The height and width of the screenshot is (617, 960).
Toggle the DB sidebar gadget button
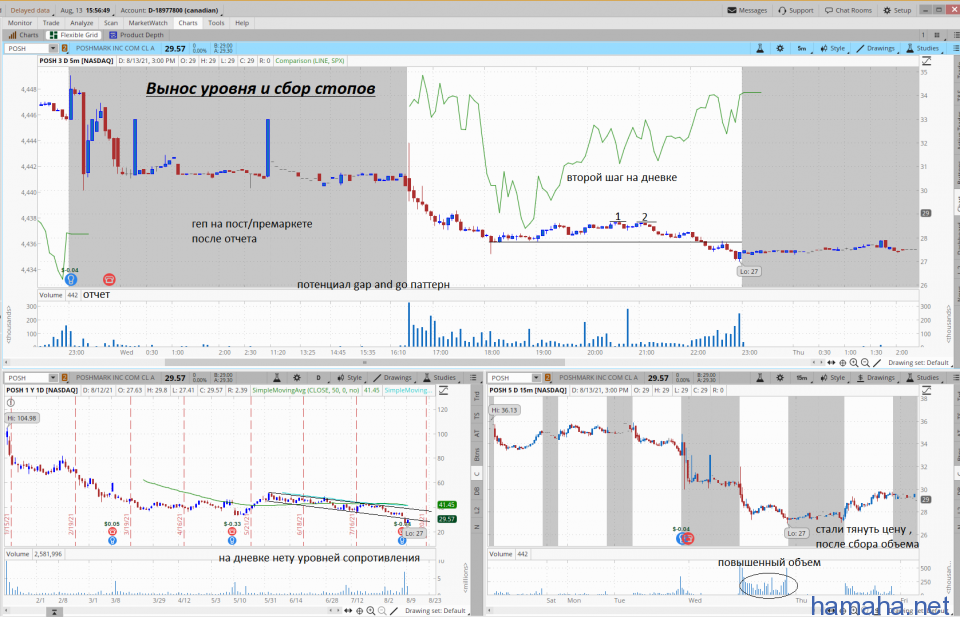tap(477, 492)
